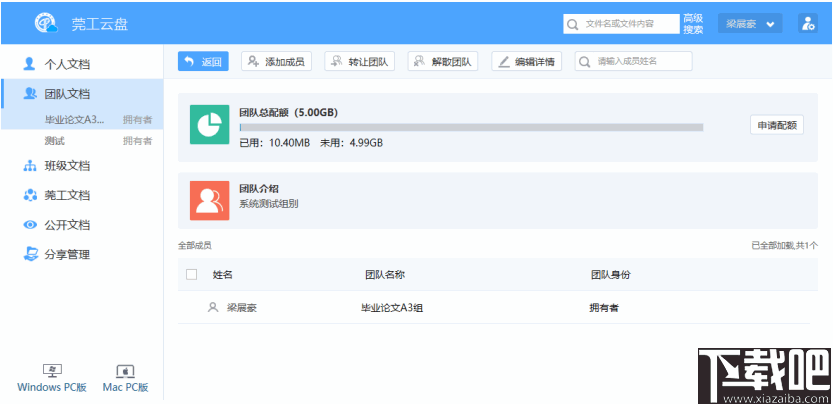This screenshot has width=833, height=404.
Task: Click the 个人文档 person icon
Action: pos(30,64)
